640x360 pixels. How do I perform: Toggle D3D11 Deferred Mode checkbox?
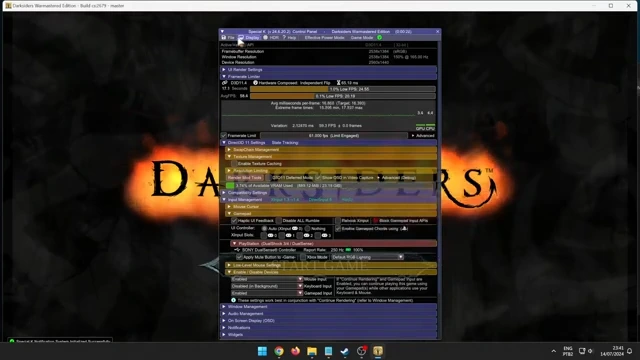click(x=269, y=178)
